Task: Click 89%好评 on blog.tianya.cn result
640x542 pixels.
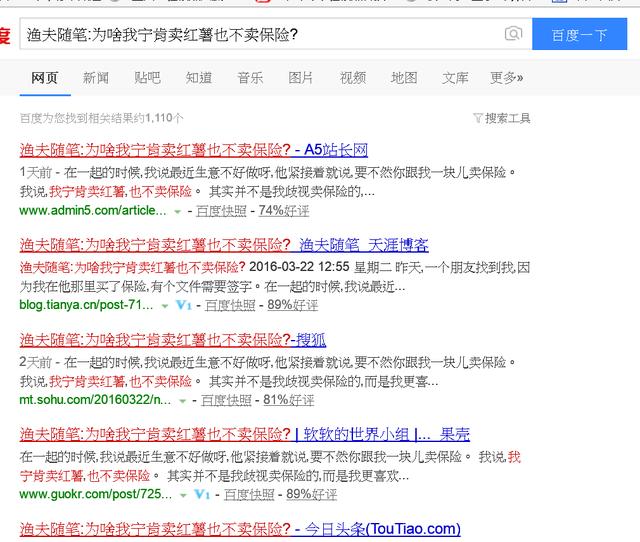Action: [x=293, y=305]
